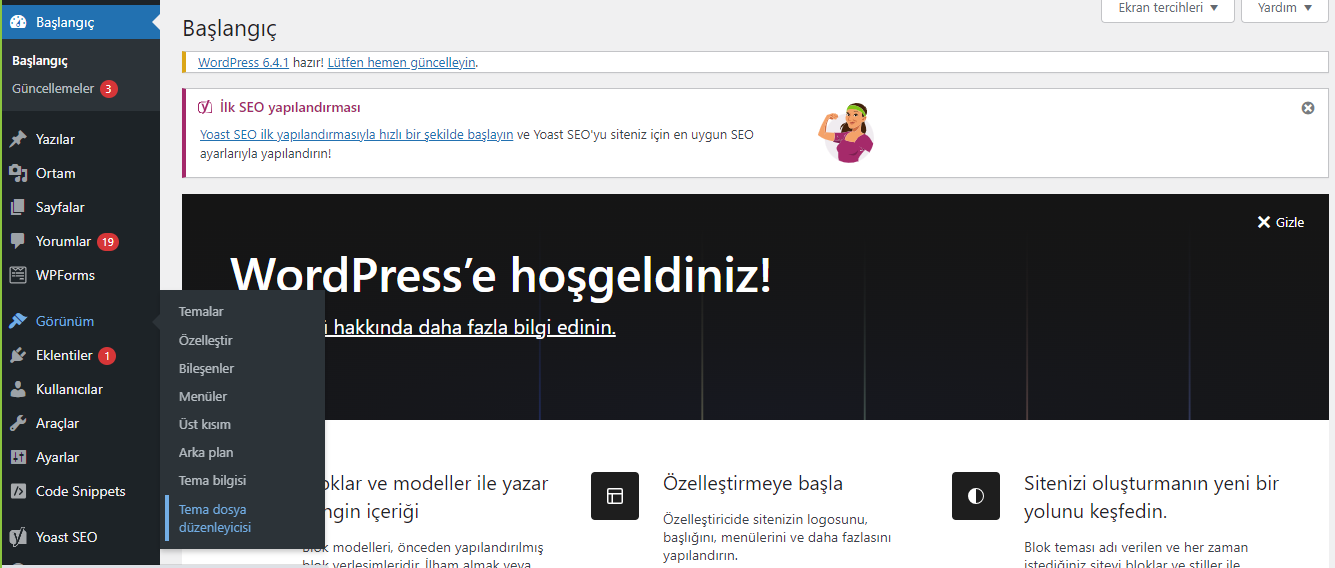The image size is (1335, 568).
Task: Click the Başlangıç page title
Action: pos(230,29)
